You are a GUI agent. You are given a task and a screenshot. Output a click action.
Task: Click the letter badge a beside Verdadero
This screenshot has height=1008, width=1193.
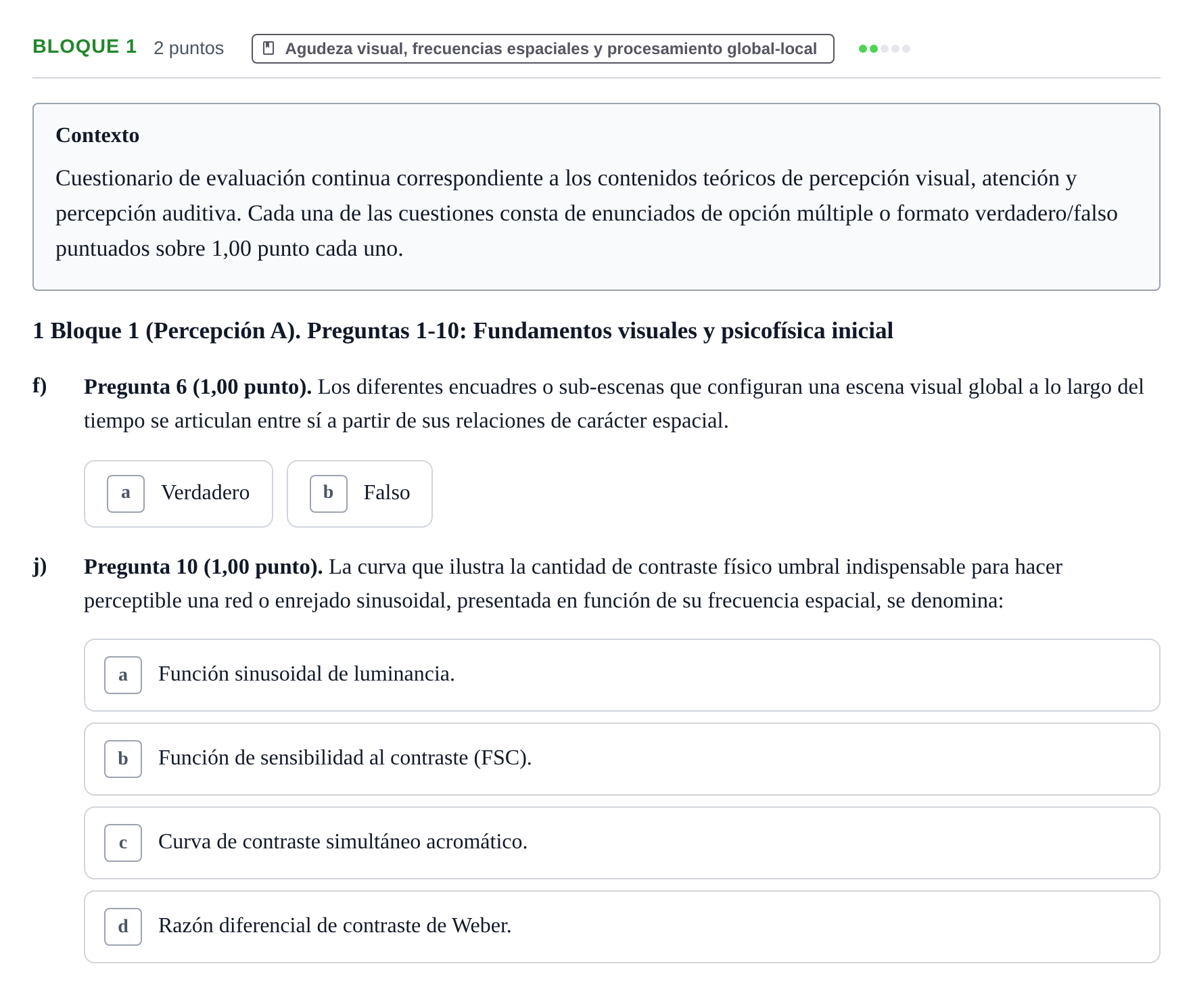[x=126, y=494]
